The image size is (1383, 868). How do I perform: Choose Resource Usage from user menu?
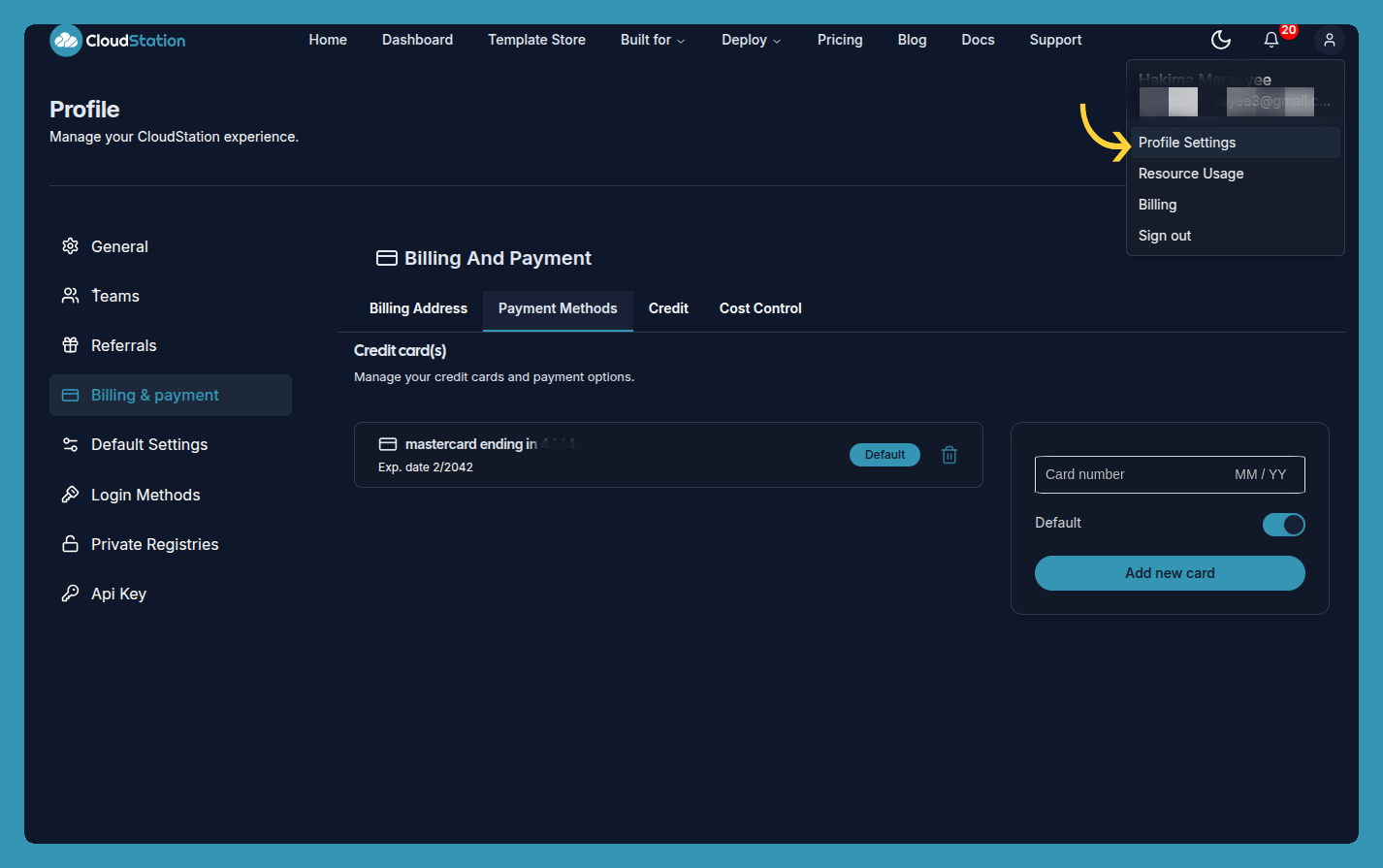pos(1236,174)
